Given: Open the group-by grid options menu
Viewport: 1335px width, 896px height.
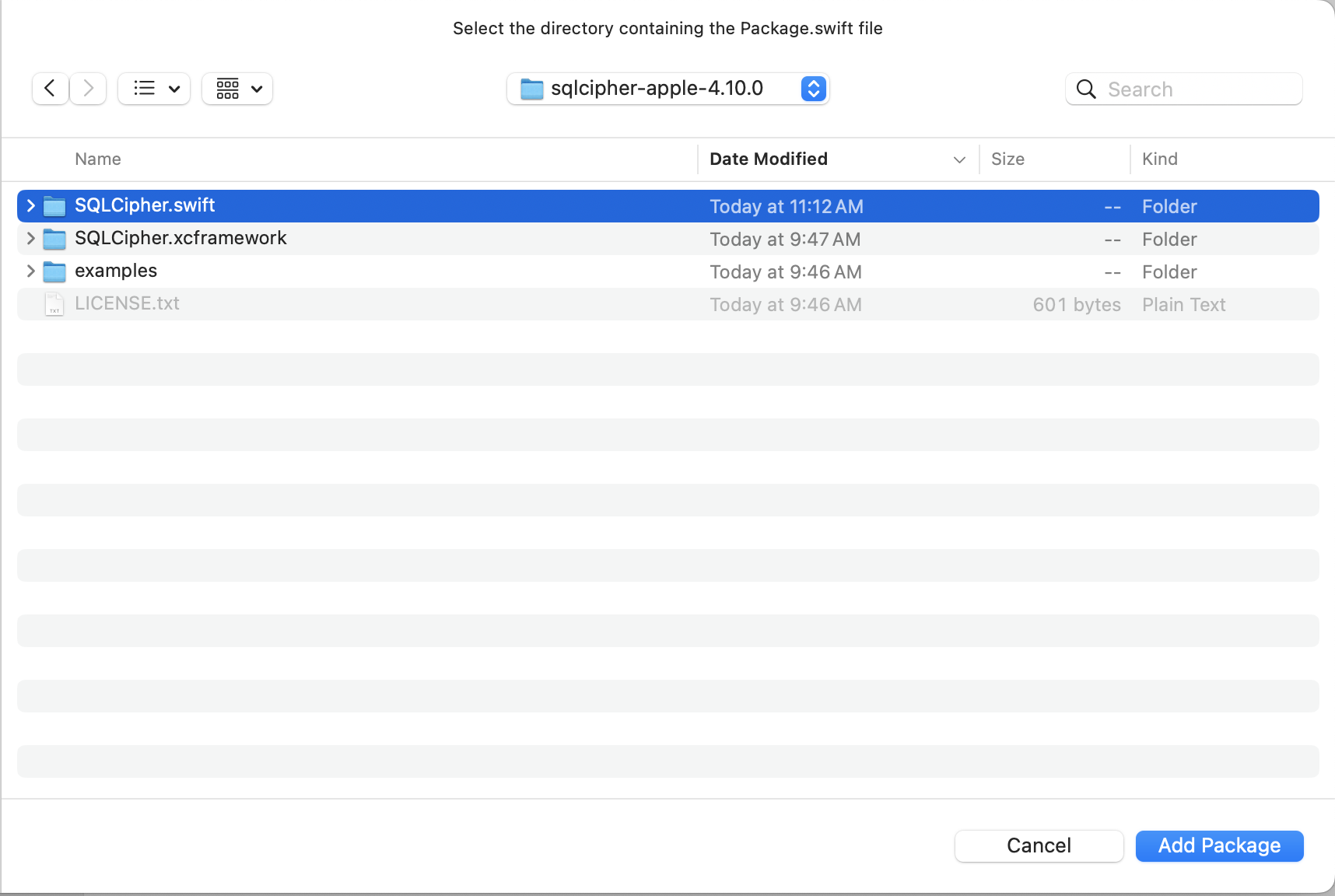Looking at the screenshot, I should point(237,89).
